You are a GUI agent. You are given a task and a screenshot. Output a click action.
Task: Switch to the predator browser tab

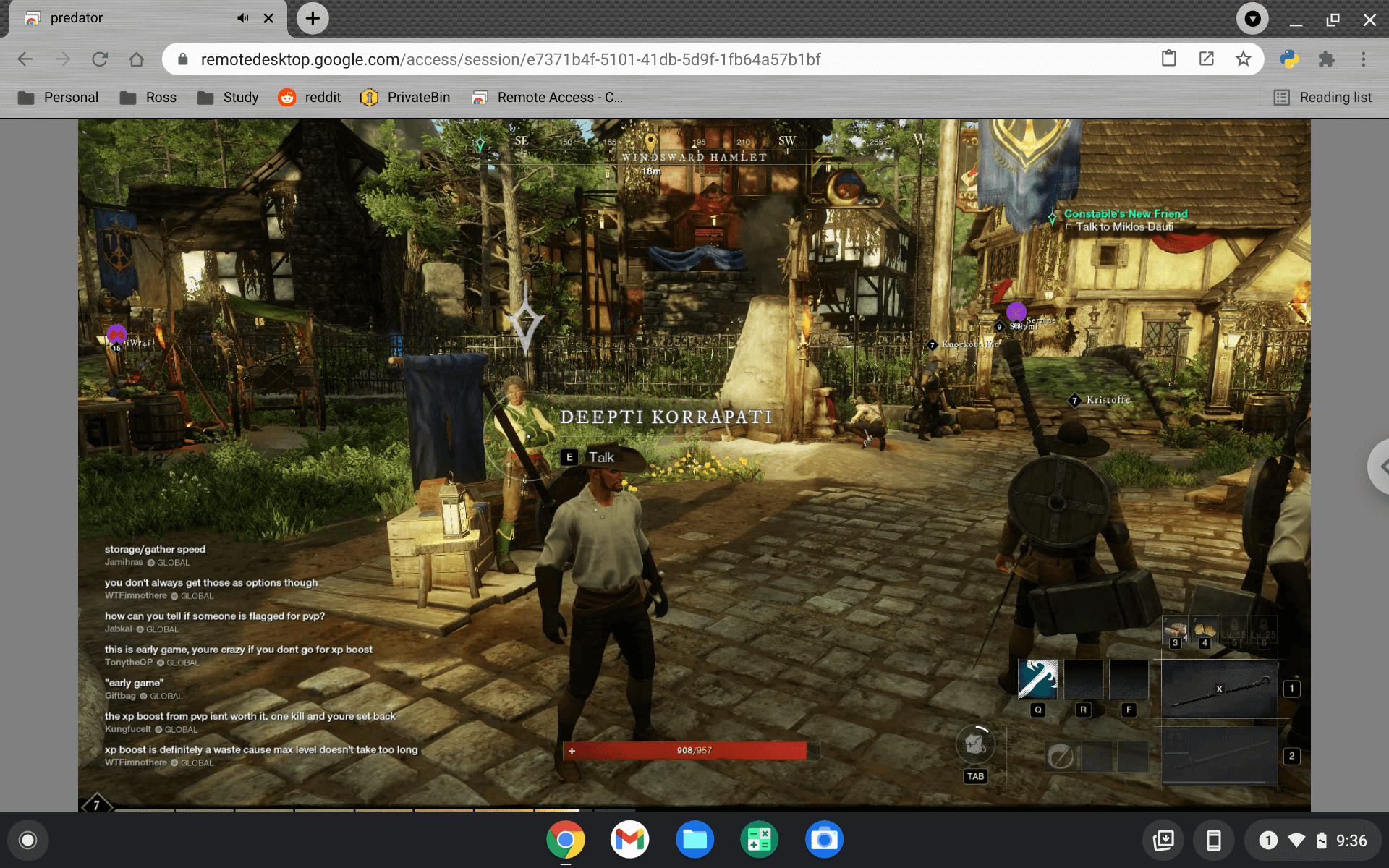[109, 18]
